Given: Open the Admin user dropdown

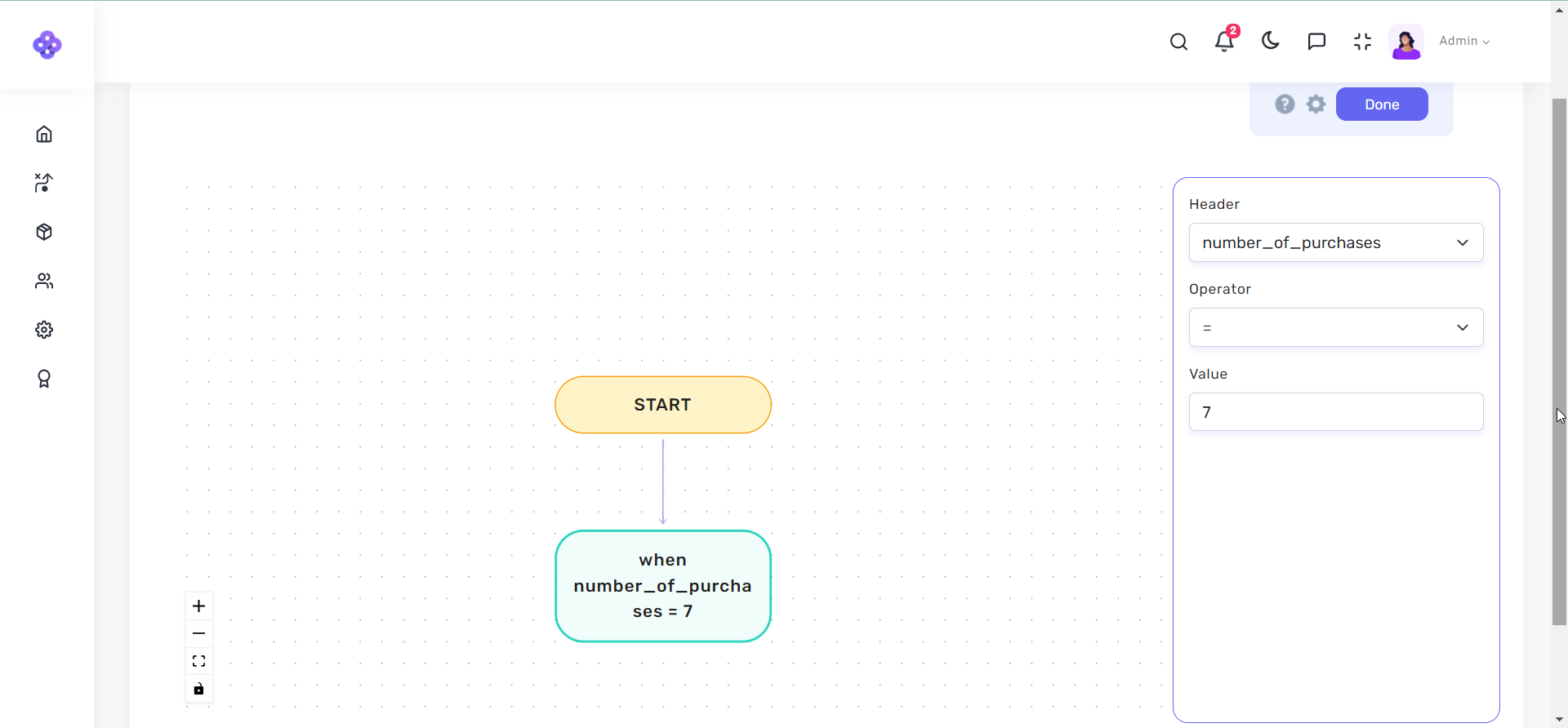Looking at the screenshot, I should pos(1463,42).
